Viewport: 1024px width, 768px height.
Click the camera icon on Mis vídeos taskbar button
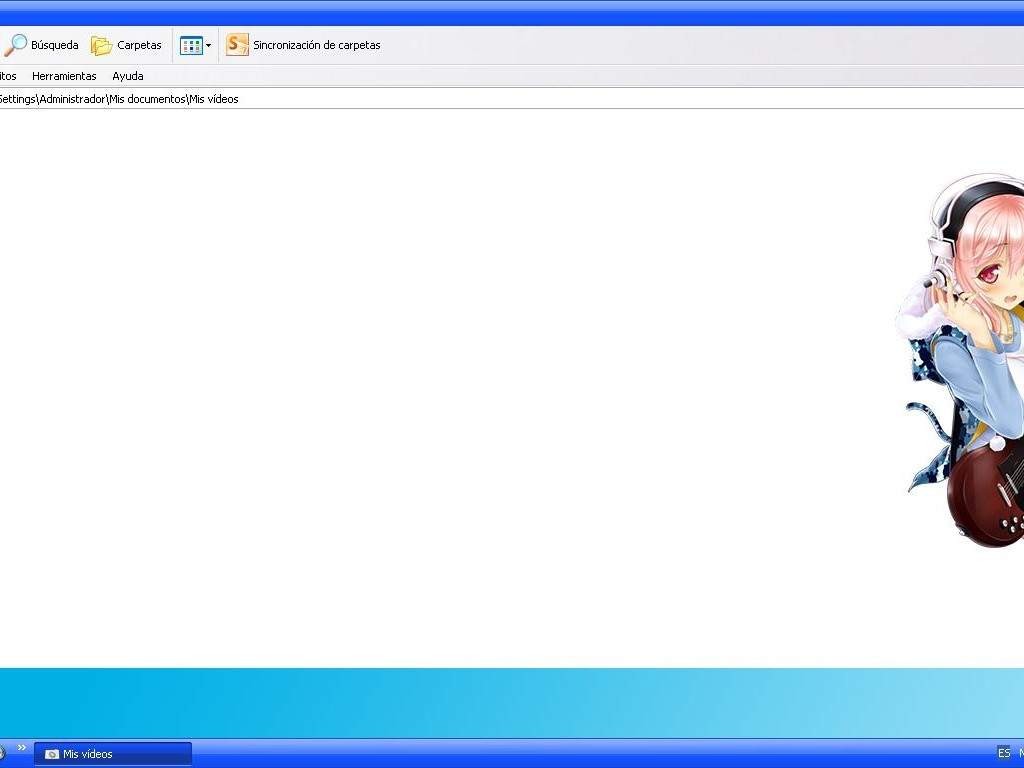[x=52, y=754]
